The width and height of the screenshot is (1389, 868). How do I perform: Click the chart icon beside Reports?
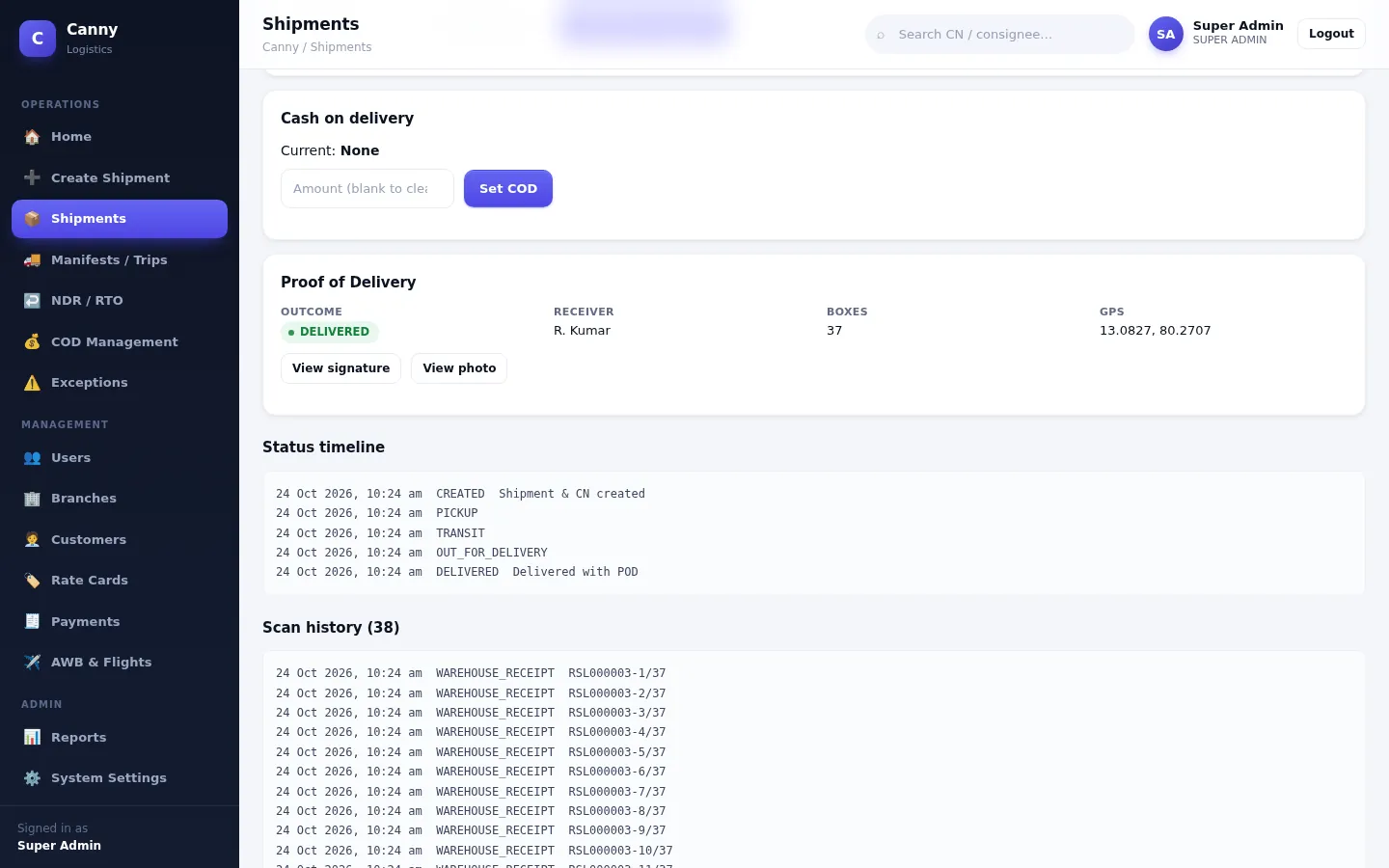[32, 738]
